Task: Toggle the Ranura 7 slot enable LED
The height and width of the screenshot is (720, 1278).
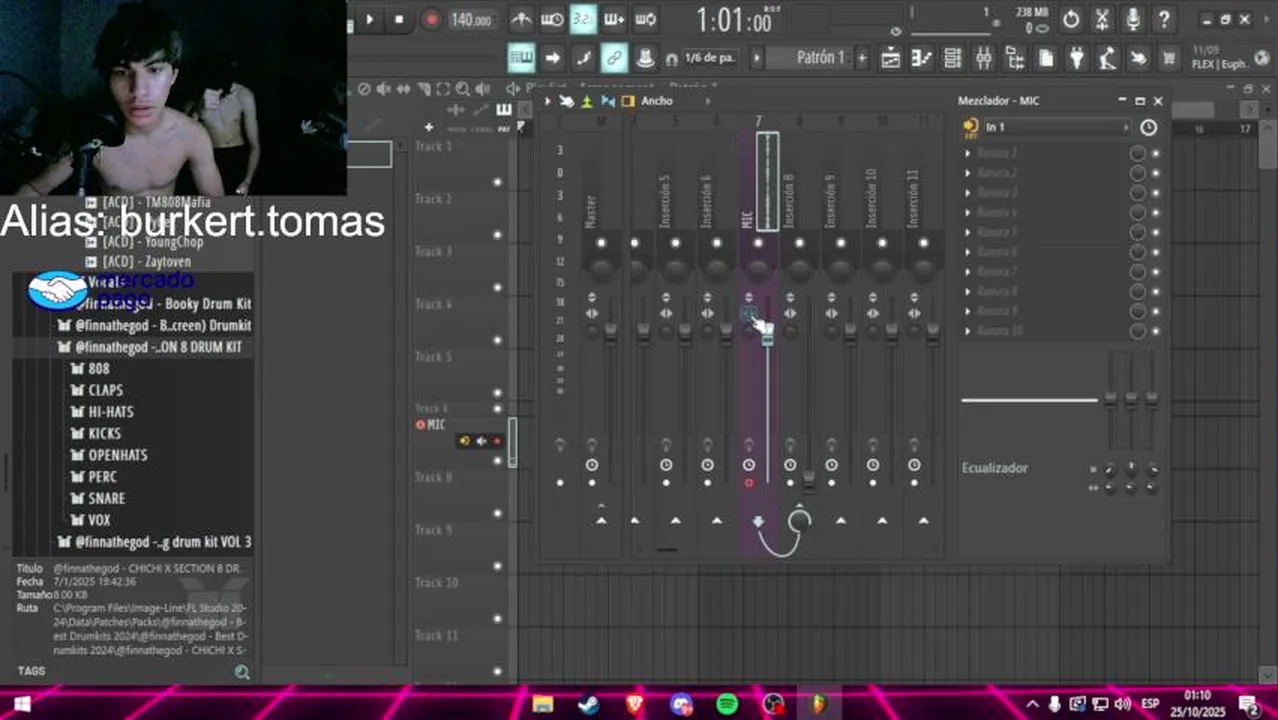Action: 1155,272
